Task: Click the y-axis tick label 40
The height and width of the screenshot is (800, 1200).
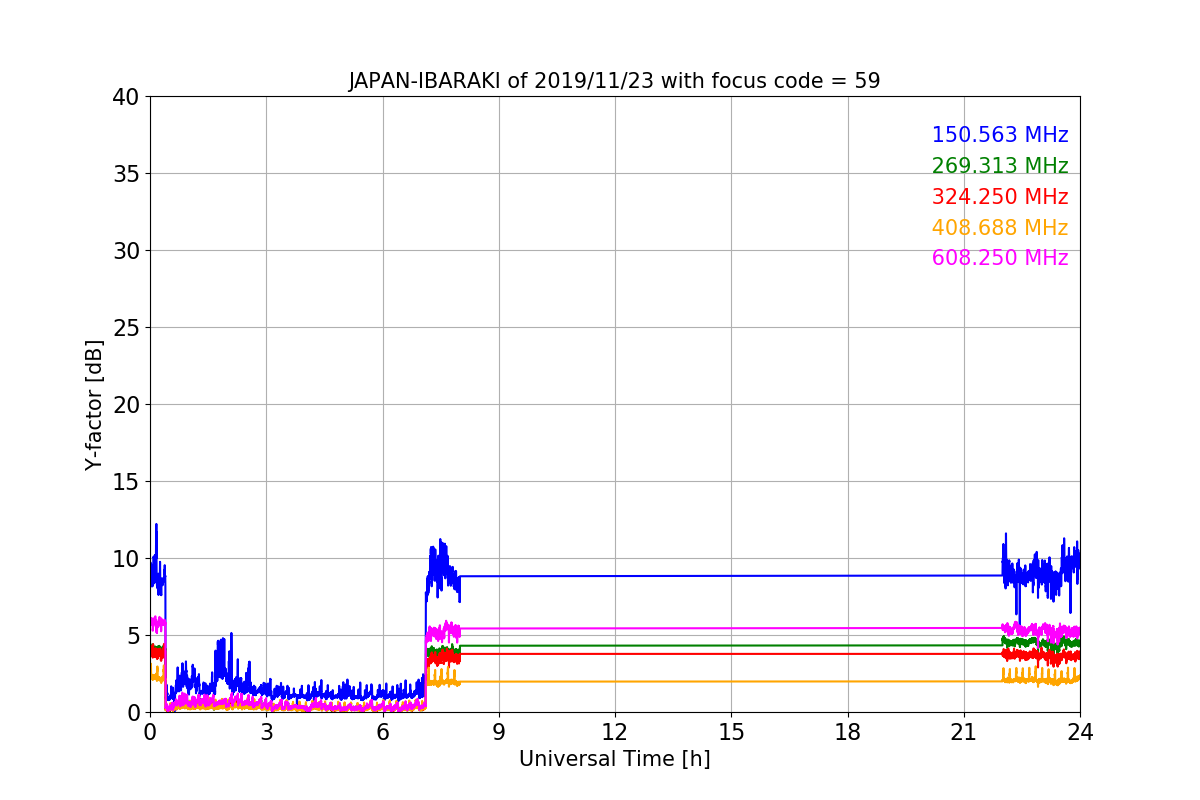Action: coord(126,97)
